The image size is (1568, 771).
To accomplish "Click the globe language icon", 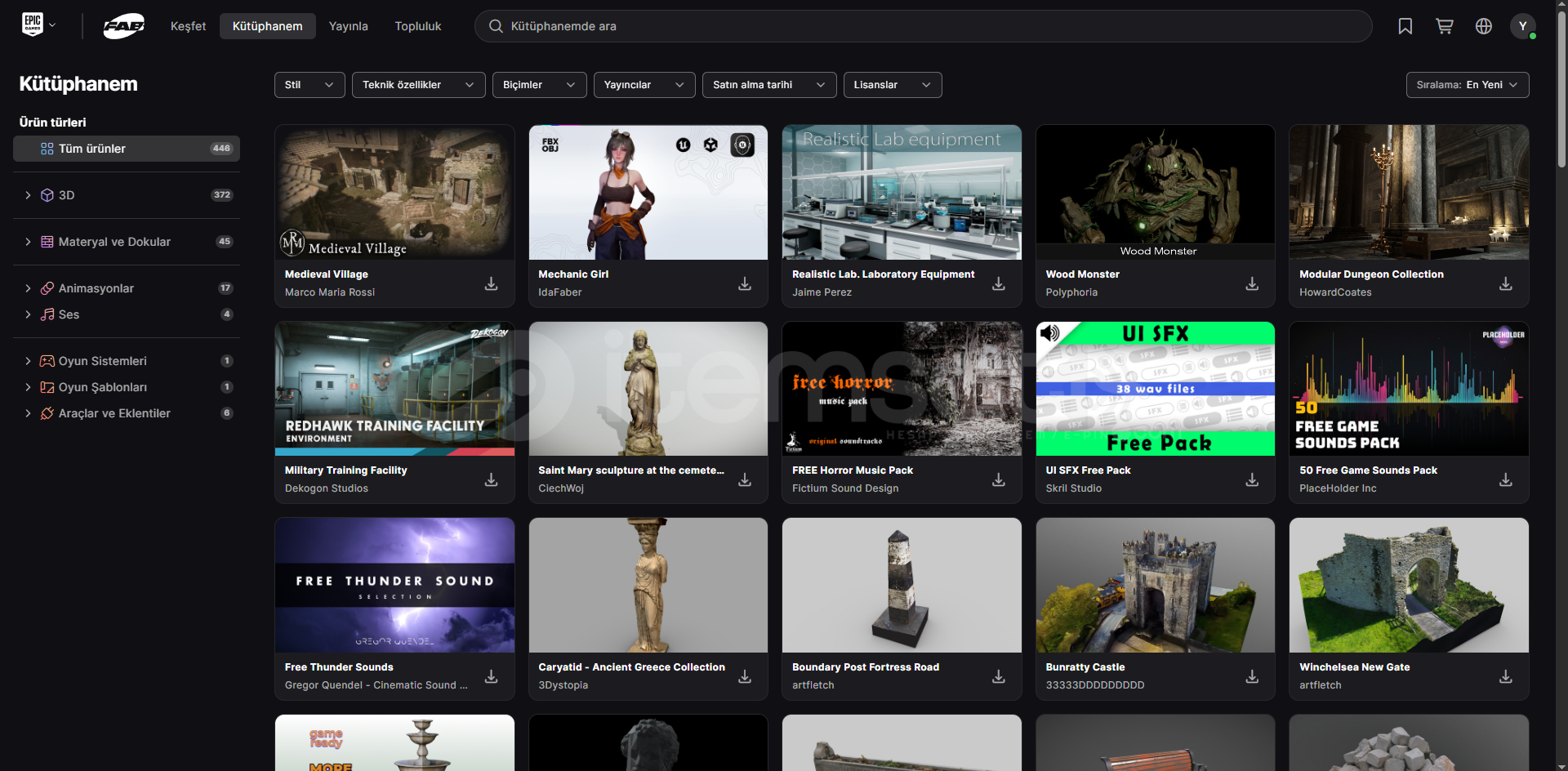I will (x=1483, y=26).
